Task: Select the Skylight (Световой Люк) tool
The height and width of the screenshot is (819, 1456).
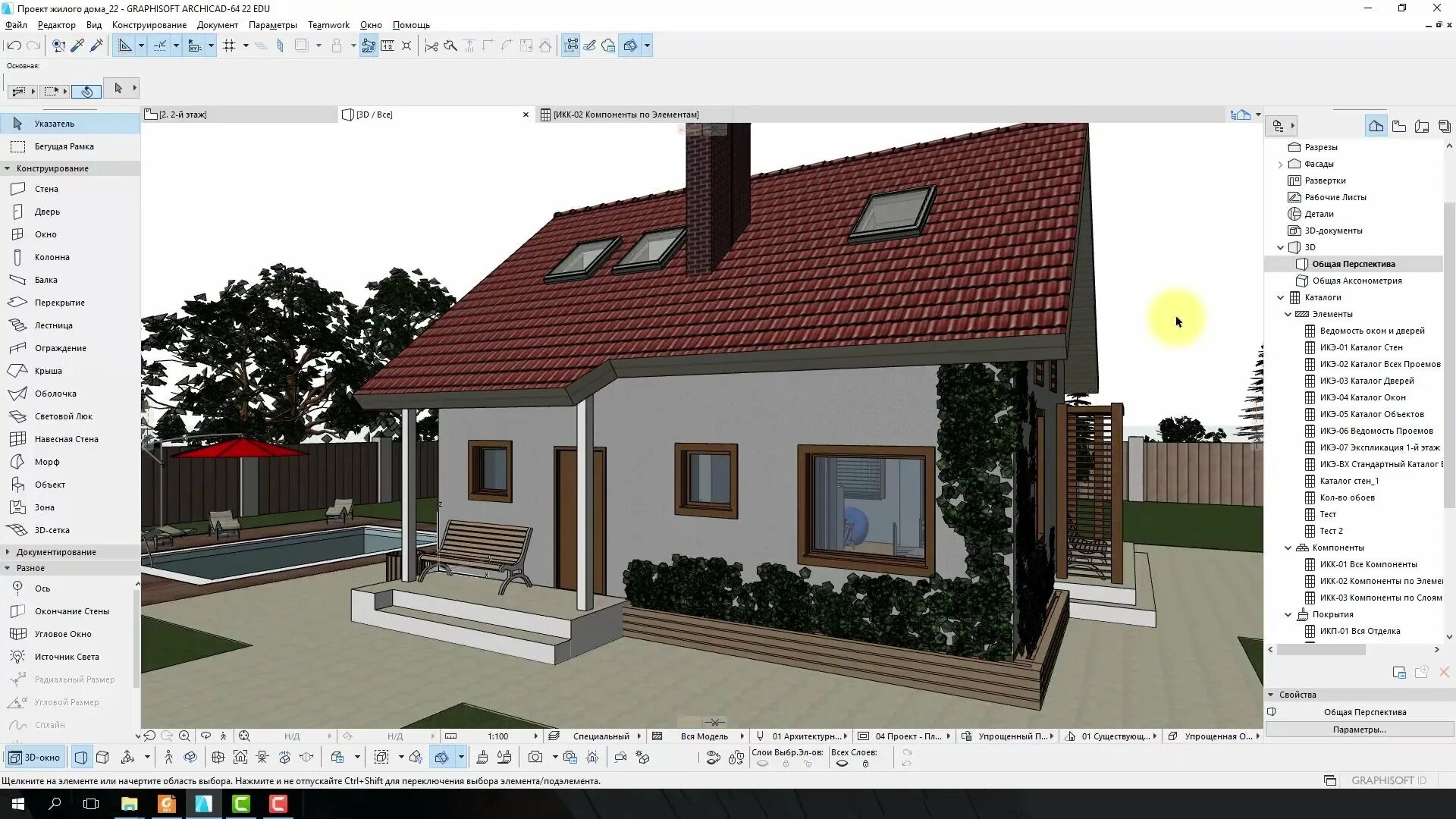Action: click(x=63, y=416)
